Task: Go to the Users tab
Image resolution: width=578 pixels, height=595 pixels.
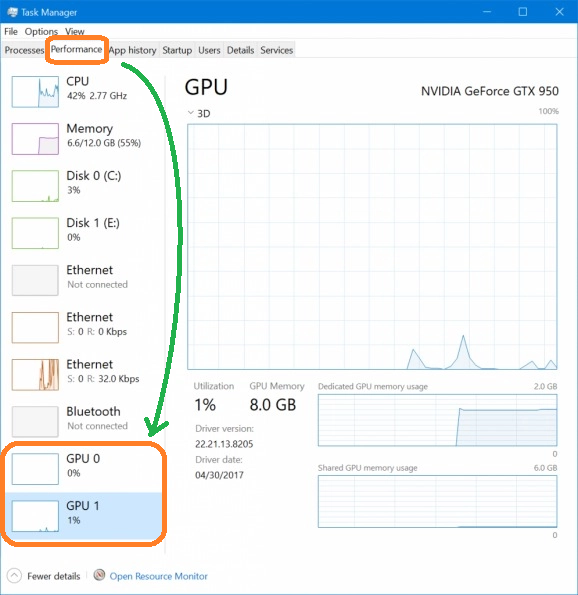Action: point(209,50)
